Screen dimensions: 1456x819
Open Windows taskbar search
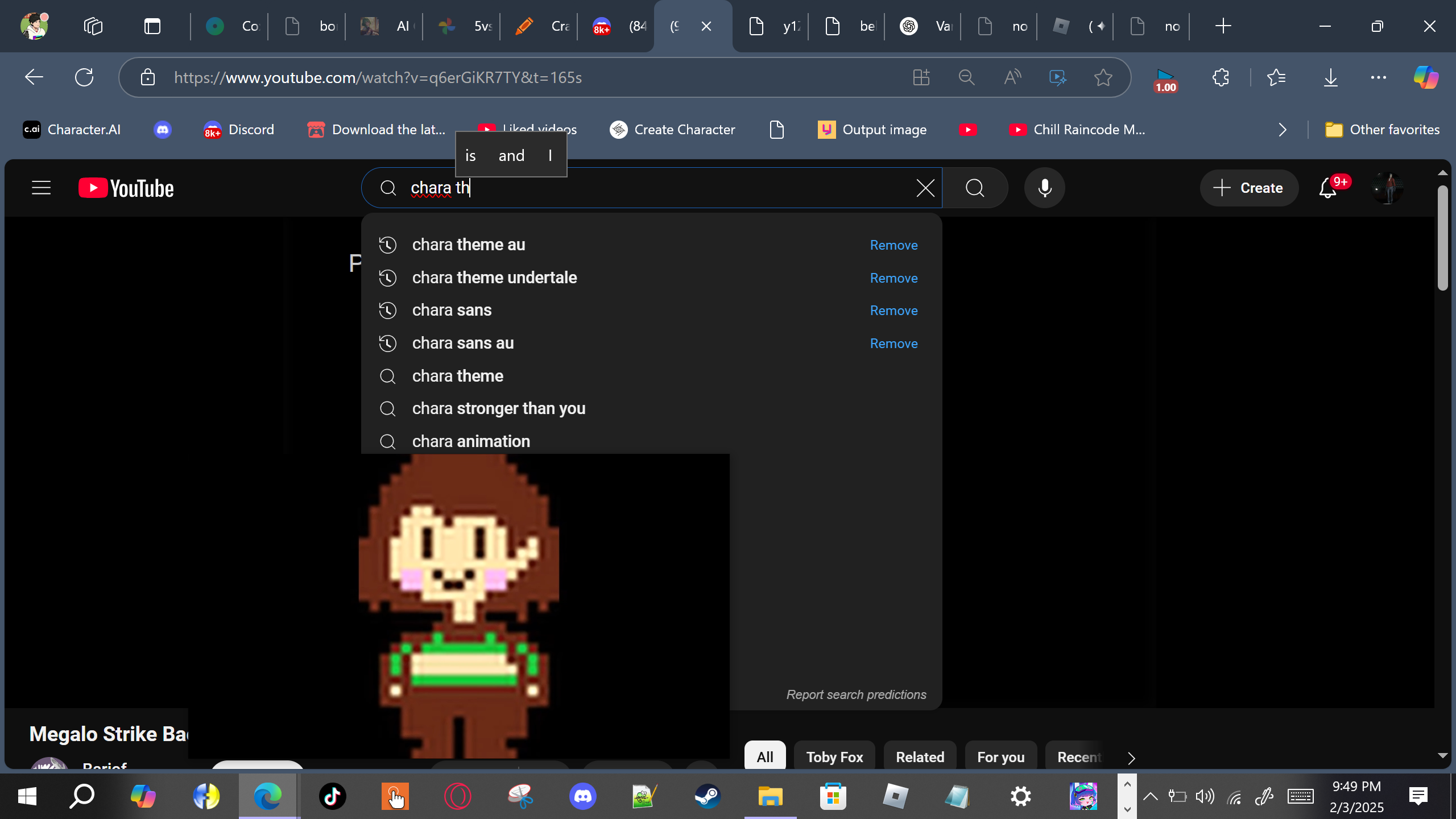coord(82,796)
